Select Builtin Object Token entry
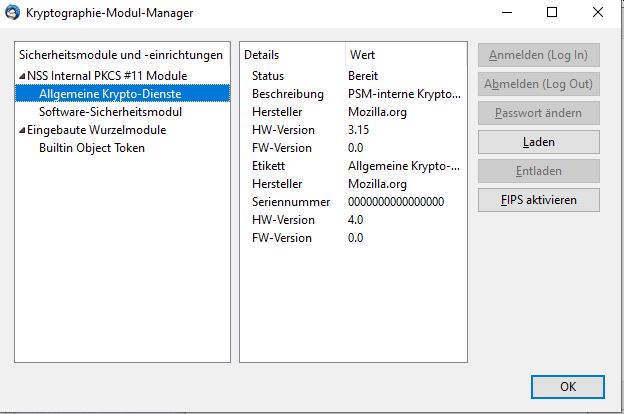This screenshot has width=624, height=414. click(92, 148)
